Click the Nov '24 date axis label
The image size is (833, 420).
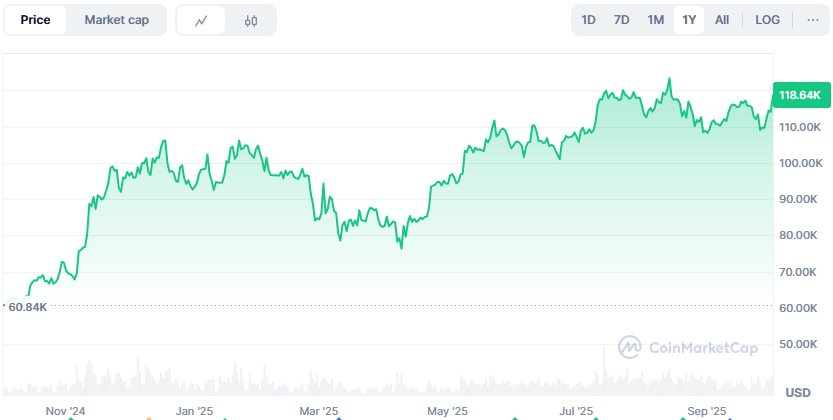tap(66, 411)
